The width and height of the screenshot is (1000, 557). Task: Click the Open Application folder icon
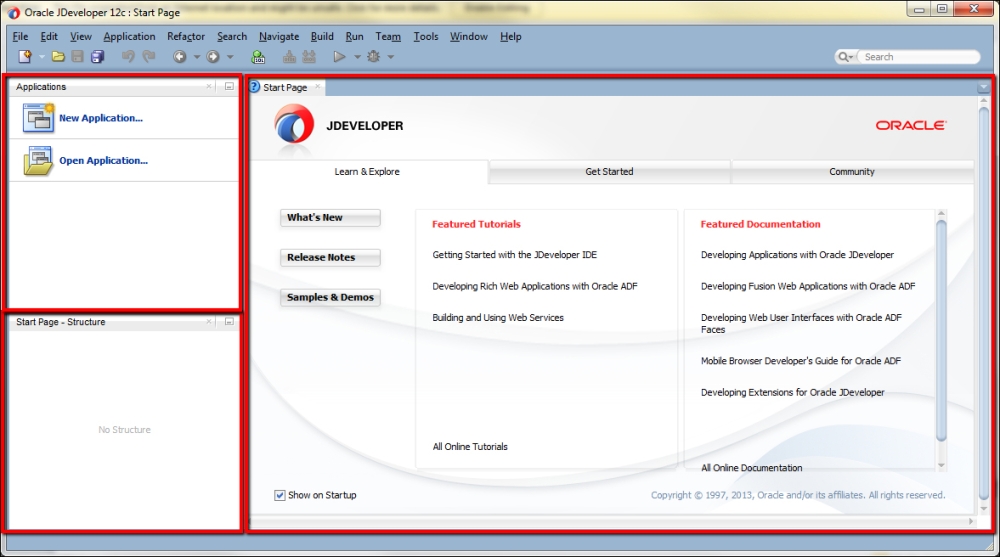point(38,161)
